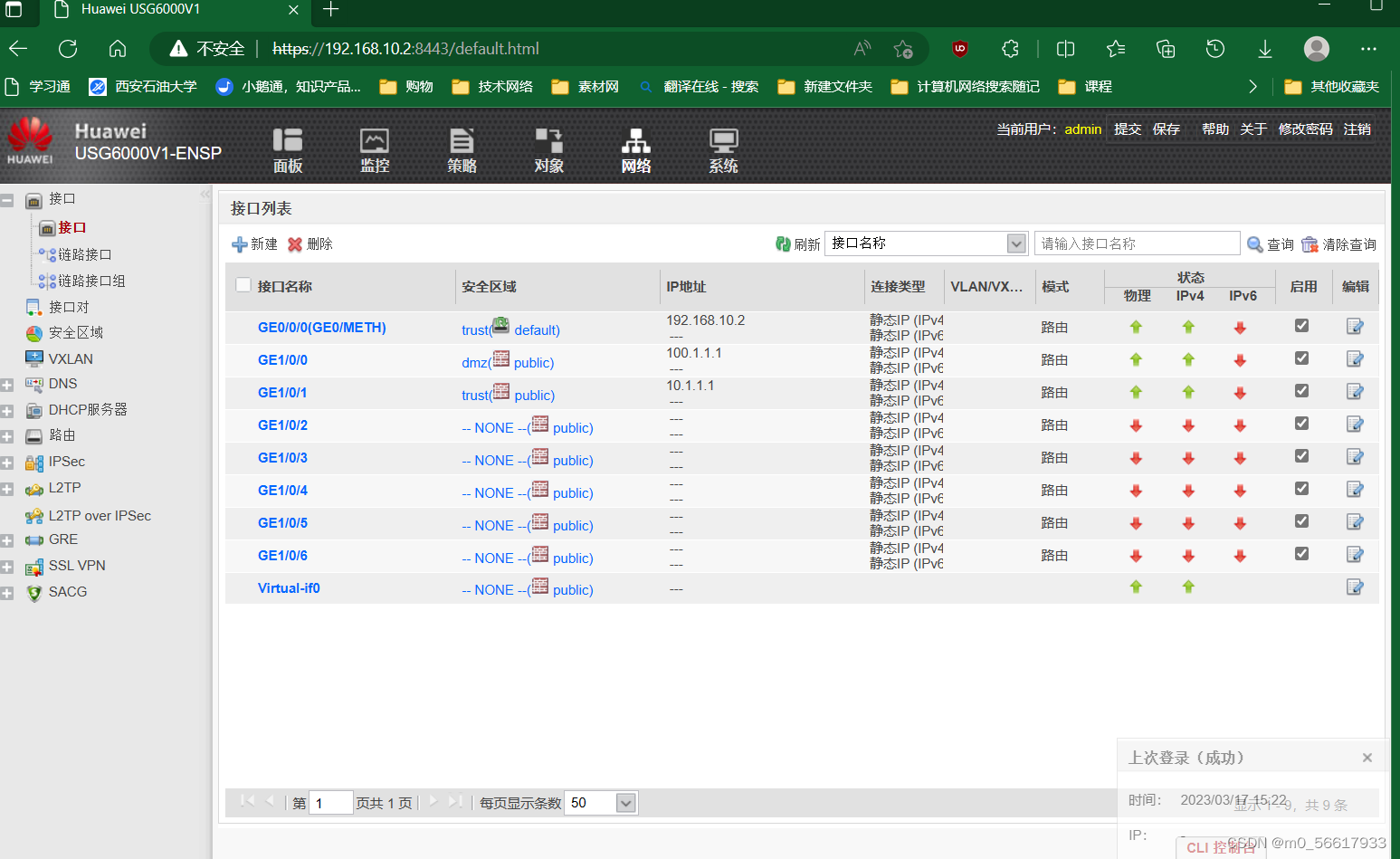Select 链路接口组 in the sidebar tree
This screenshot has width=1400, height=859.
pyautogui.click(x=91, y=281)
